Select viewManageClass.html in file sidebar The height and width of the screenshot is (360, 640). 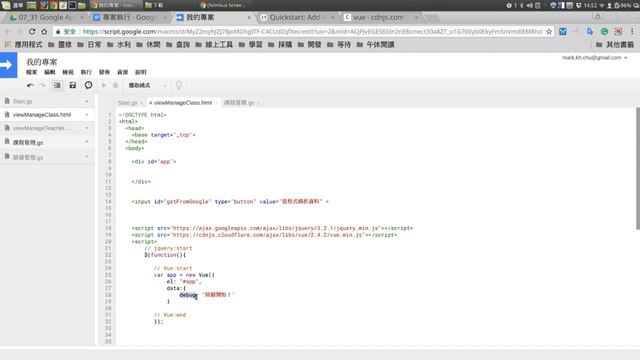pyautogui.click(x=42, y=115)
